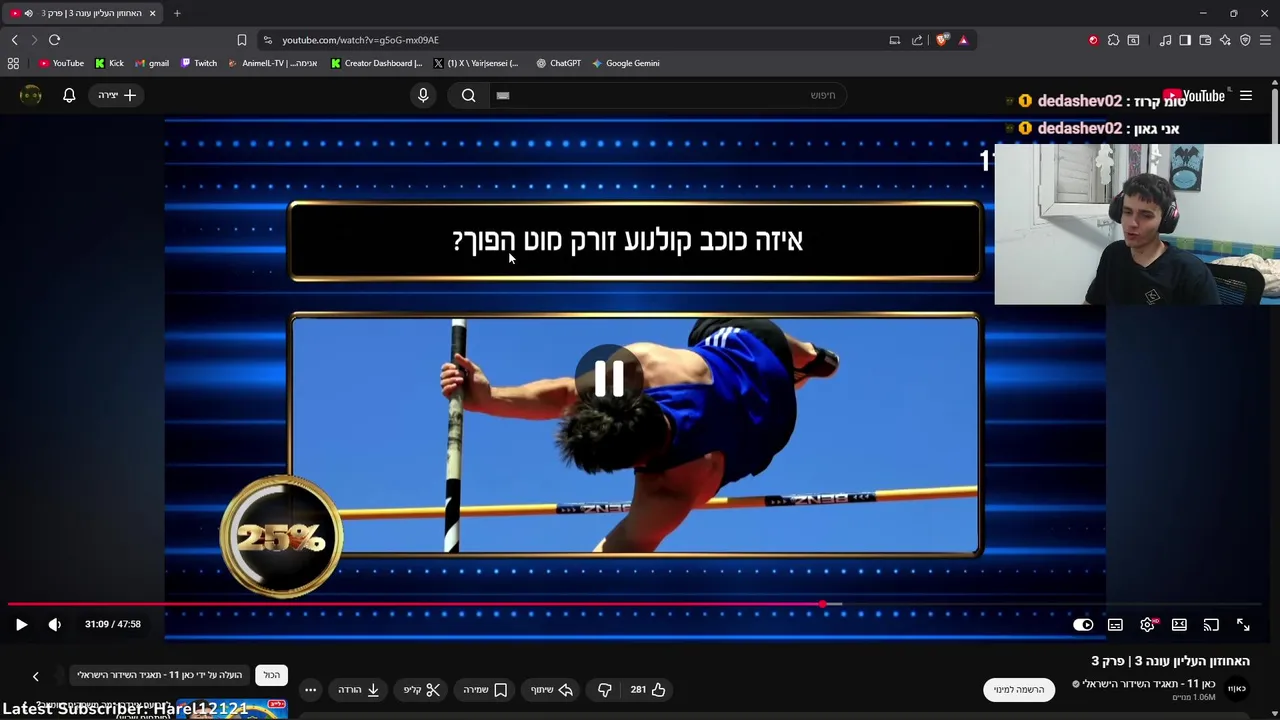The image size is (1280, 720).
Task: Select the הכול filter chip
Action: coord(272,675)
